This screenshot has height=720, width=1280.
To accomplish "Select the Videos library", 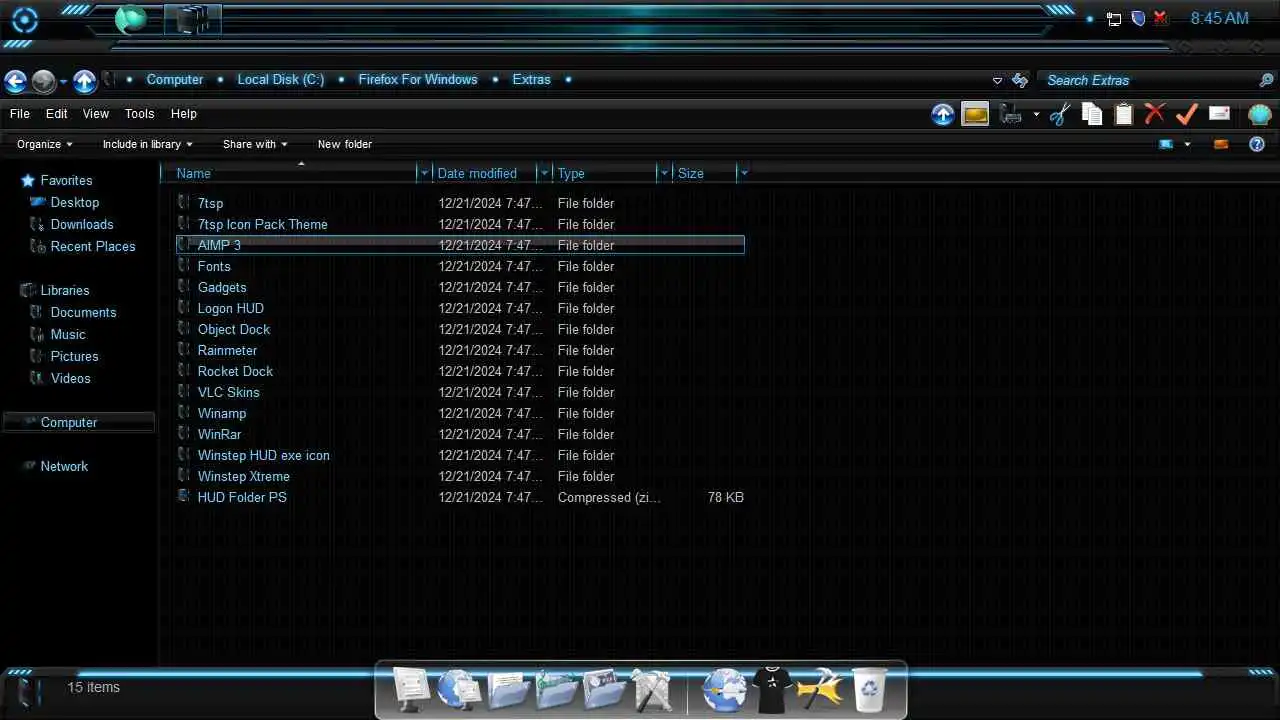I will click(71, 379).
